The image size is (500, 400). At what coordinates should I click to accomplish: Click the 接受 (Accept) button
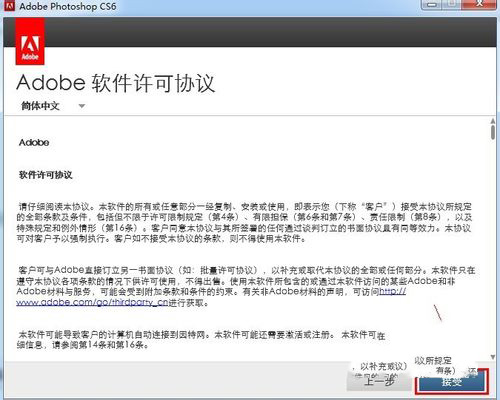452,381
